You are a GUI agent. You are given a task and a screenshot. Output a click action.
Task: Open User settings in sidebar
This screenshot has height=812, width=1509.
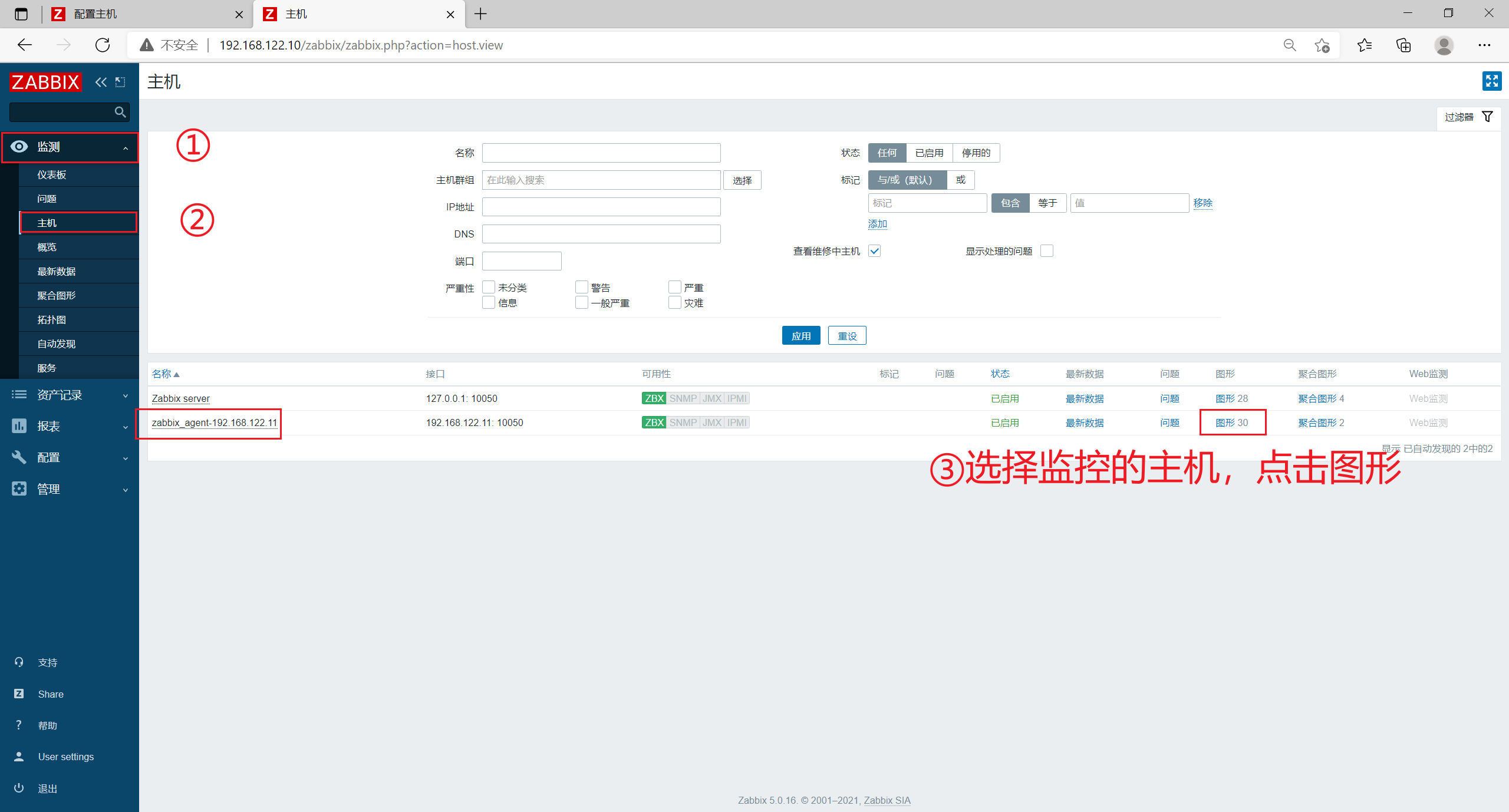point(66,757)
